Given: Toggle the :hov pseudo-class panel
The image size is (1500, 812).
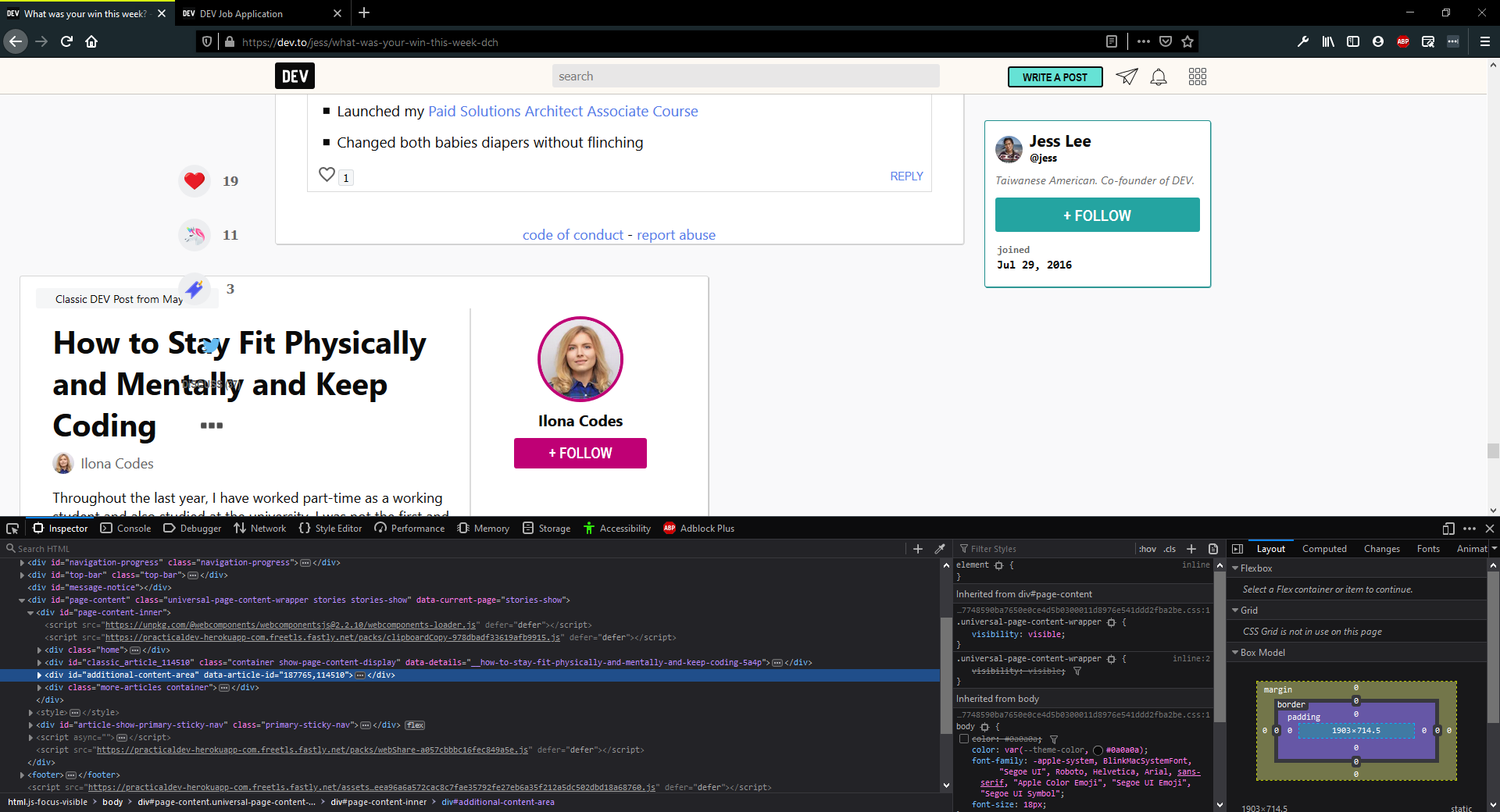Looking at the screenshot, I should pos(1148,549).
